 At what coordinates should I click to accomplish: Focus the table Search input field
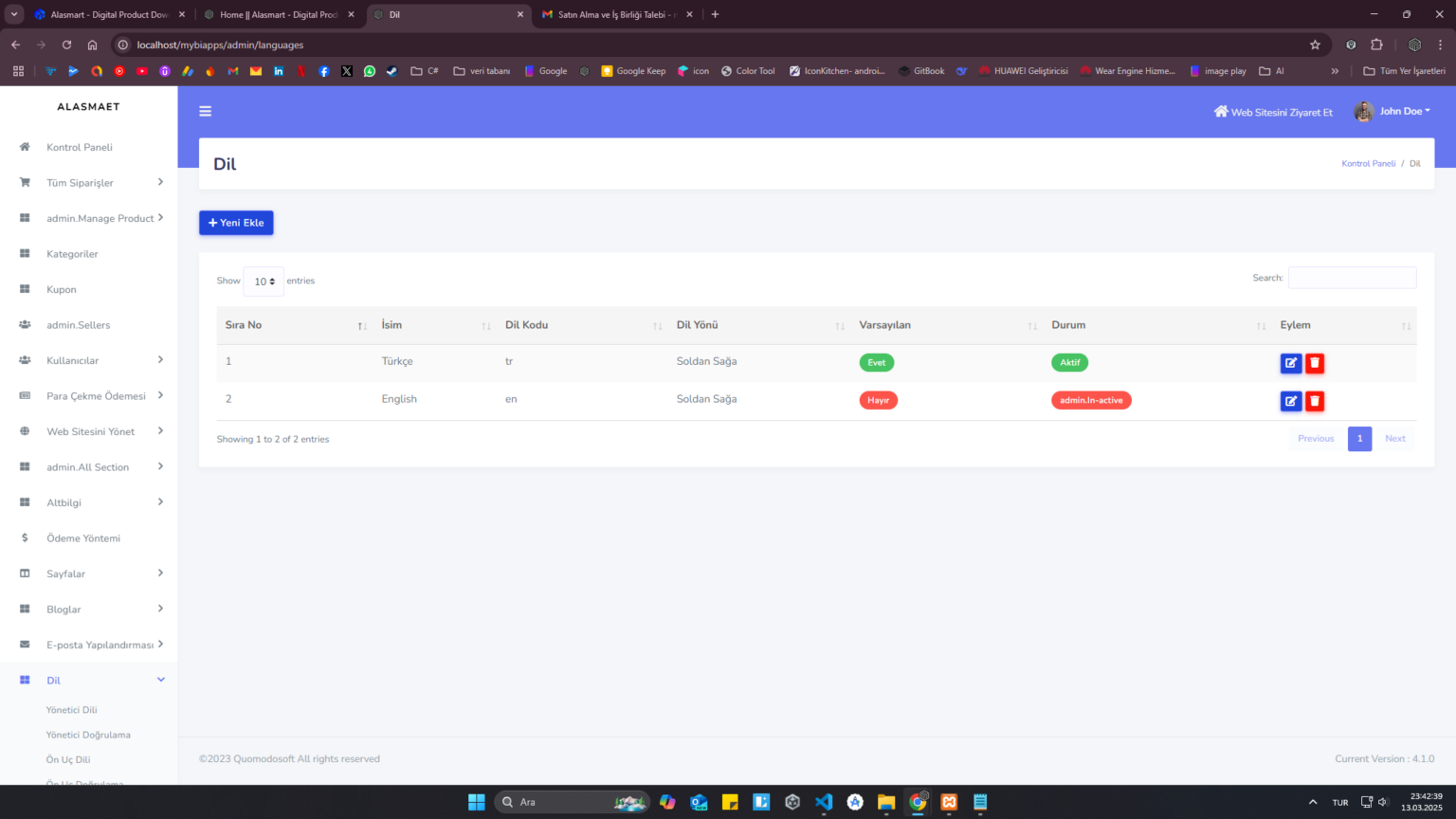[x=1352, y=278]
